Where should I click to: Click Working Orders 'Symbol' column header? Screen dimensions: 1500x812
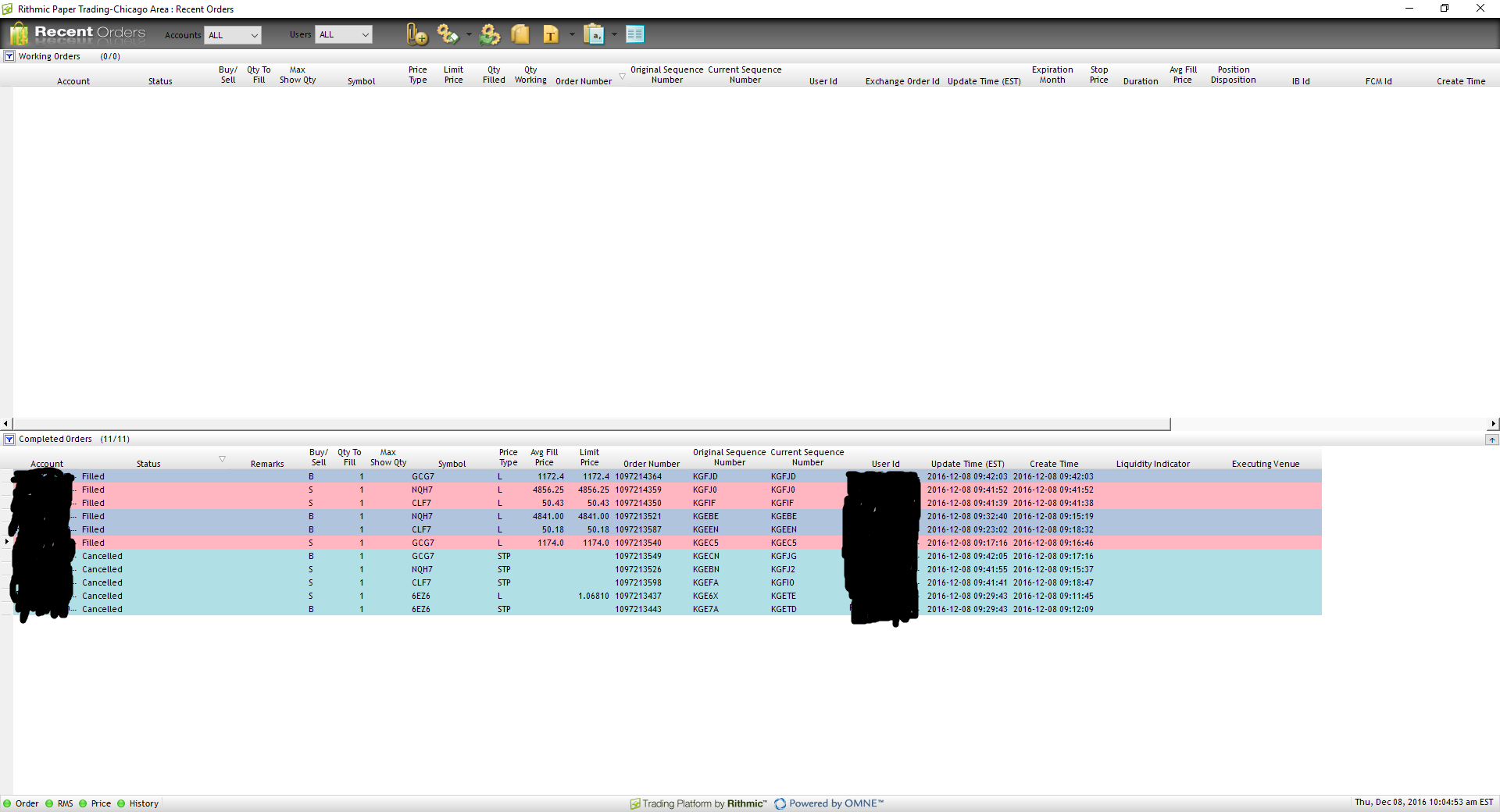[x=361, y=81]
